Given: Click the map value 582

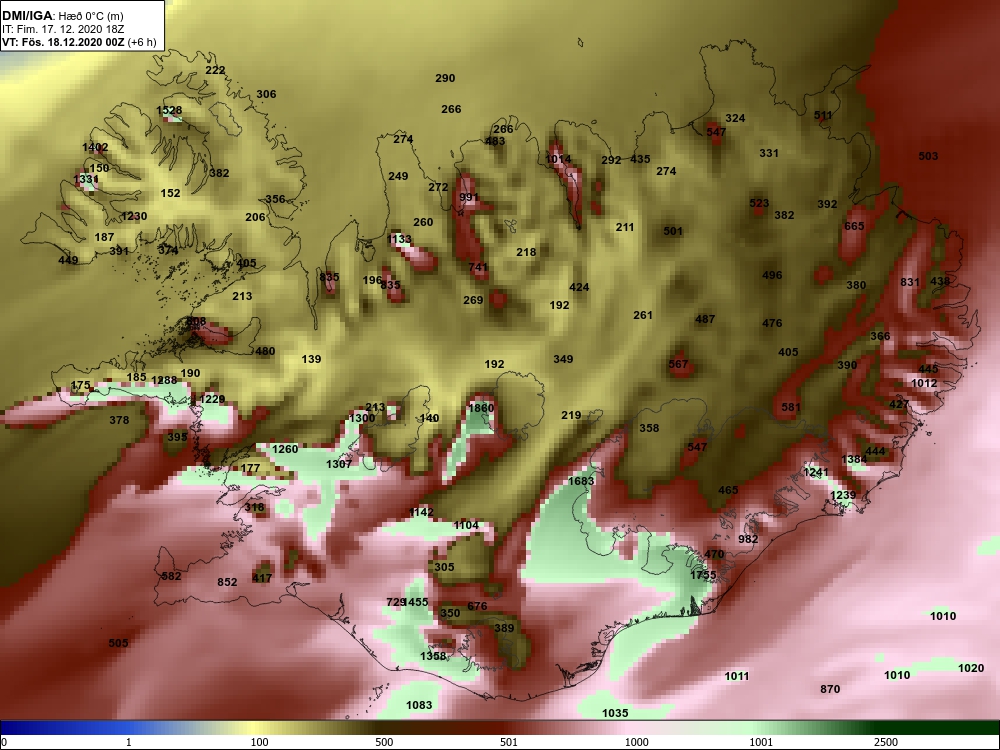Looking at the screenshot, I should tap(171, 577).
